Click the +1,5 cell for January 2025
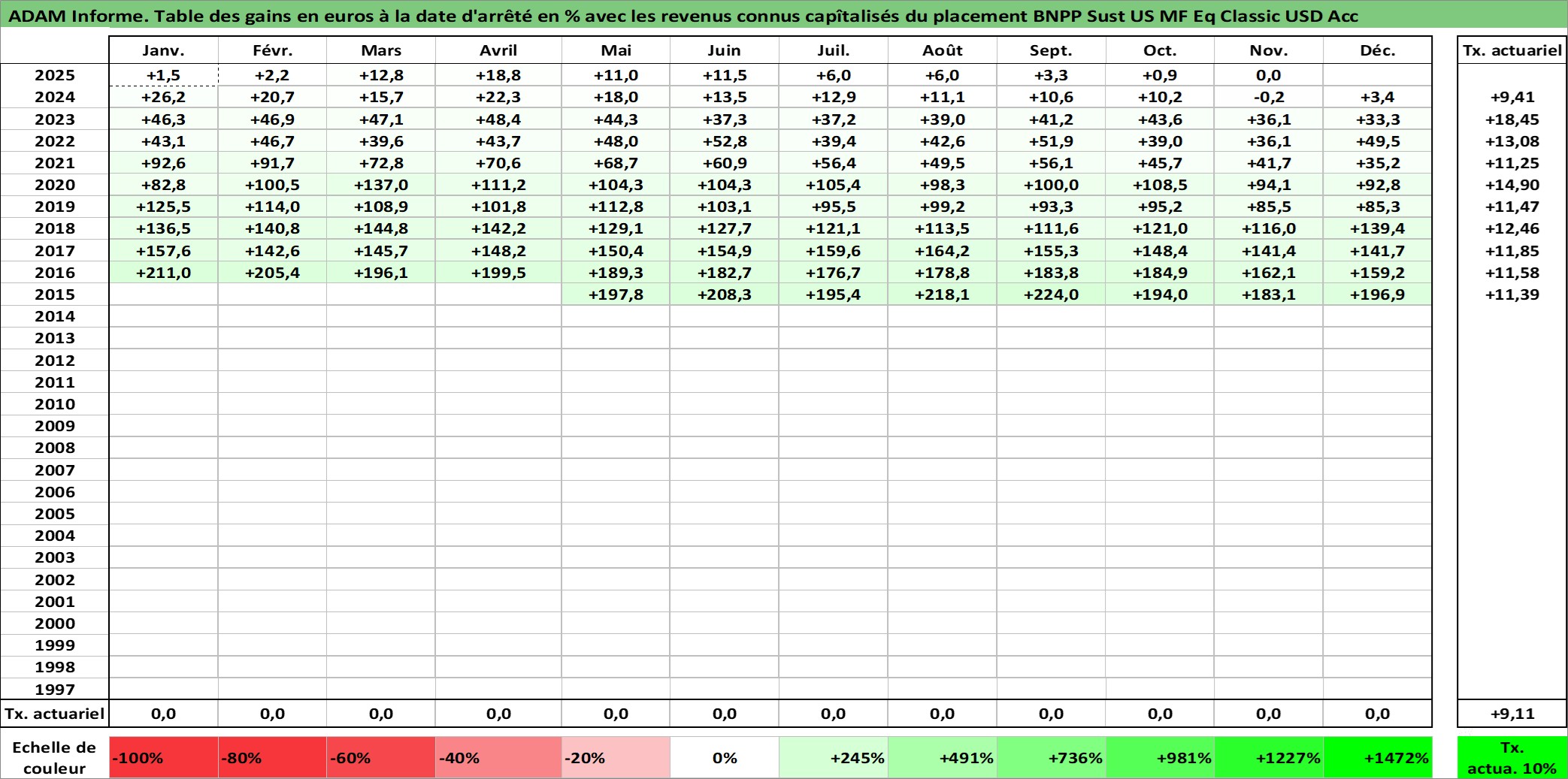Screen dimensions: 1568x779 point(163,75)
